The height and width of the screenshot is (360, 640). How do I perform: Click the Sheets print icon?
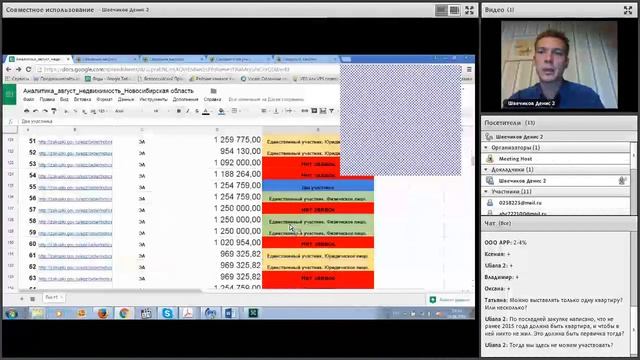point(27,111)
